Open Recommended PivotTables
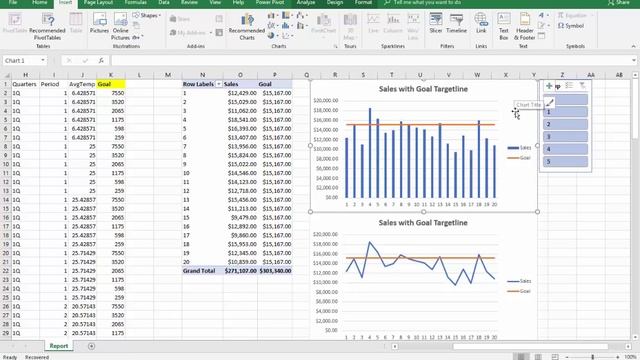Screen dimensions: 640x360 point(47,27)
